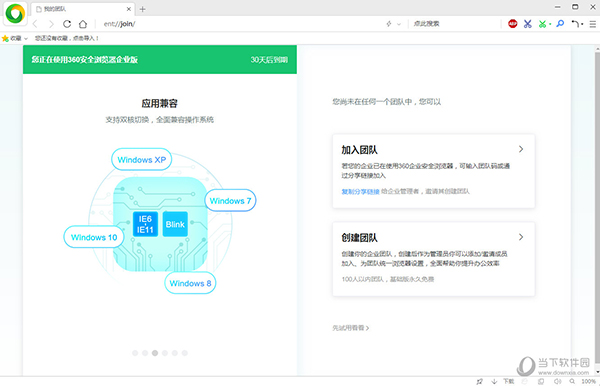
Task: Click the Windows 8 bubble
Action: coord(190,283)
